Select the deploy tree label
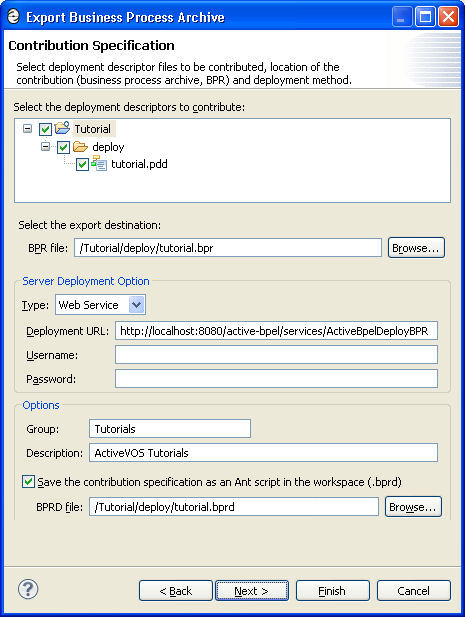 [108, 147]
